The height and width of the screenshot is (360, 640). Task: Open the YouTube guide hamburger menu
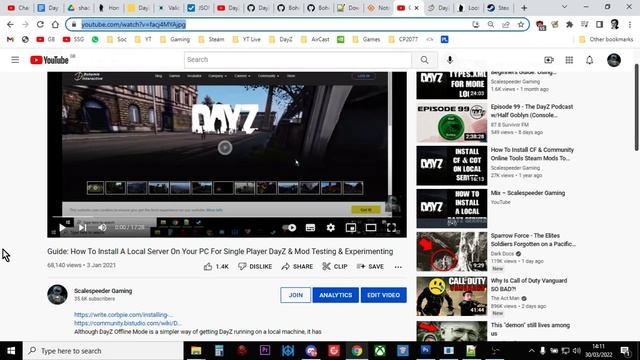pos(15,60)
